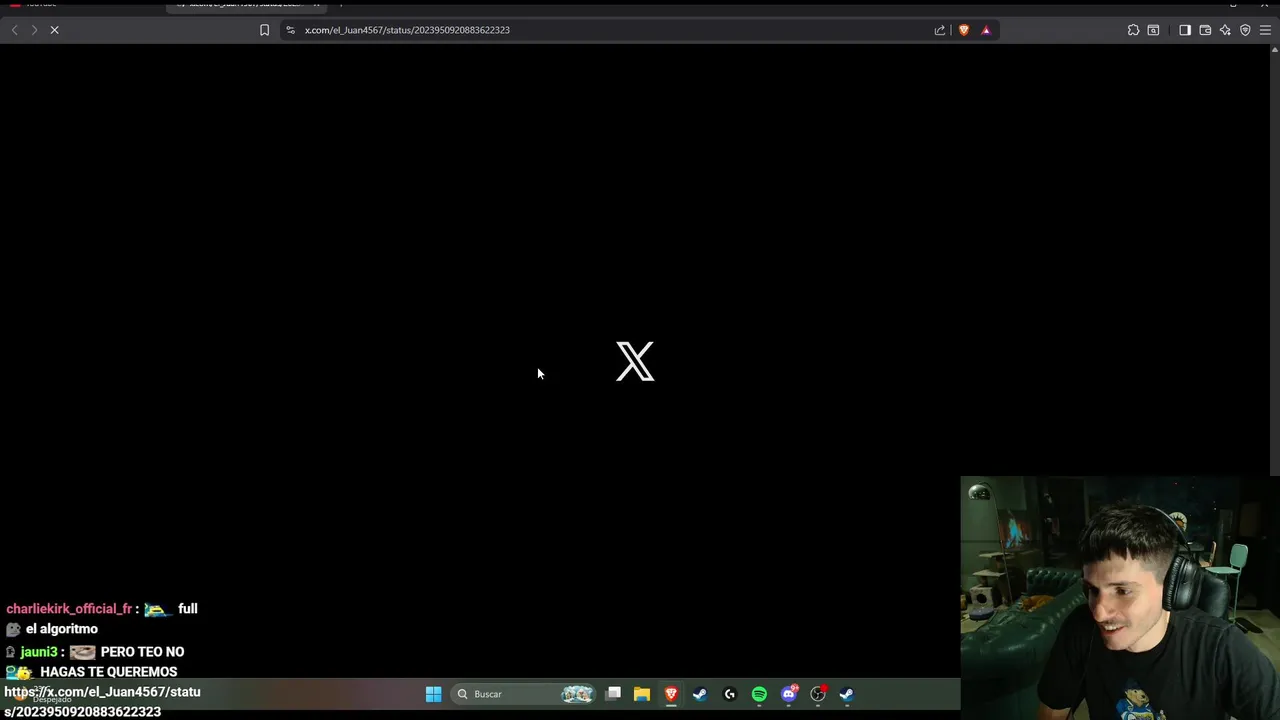Image resolution: width=1280 pixels, height=720 pixels.
Task: Open Spotify from the taskbar
Action: (x=759, y=694)
